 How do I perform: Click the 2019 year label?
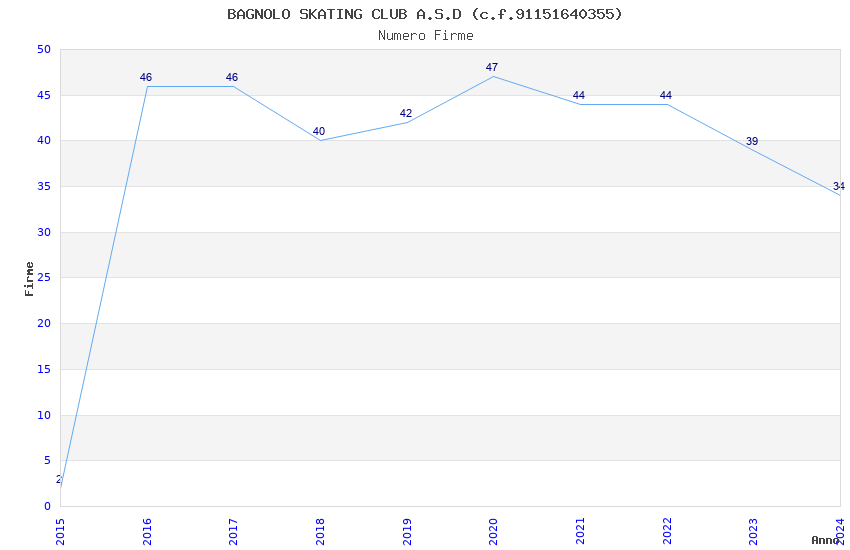click(x=407, y=532)
